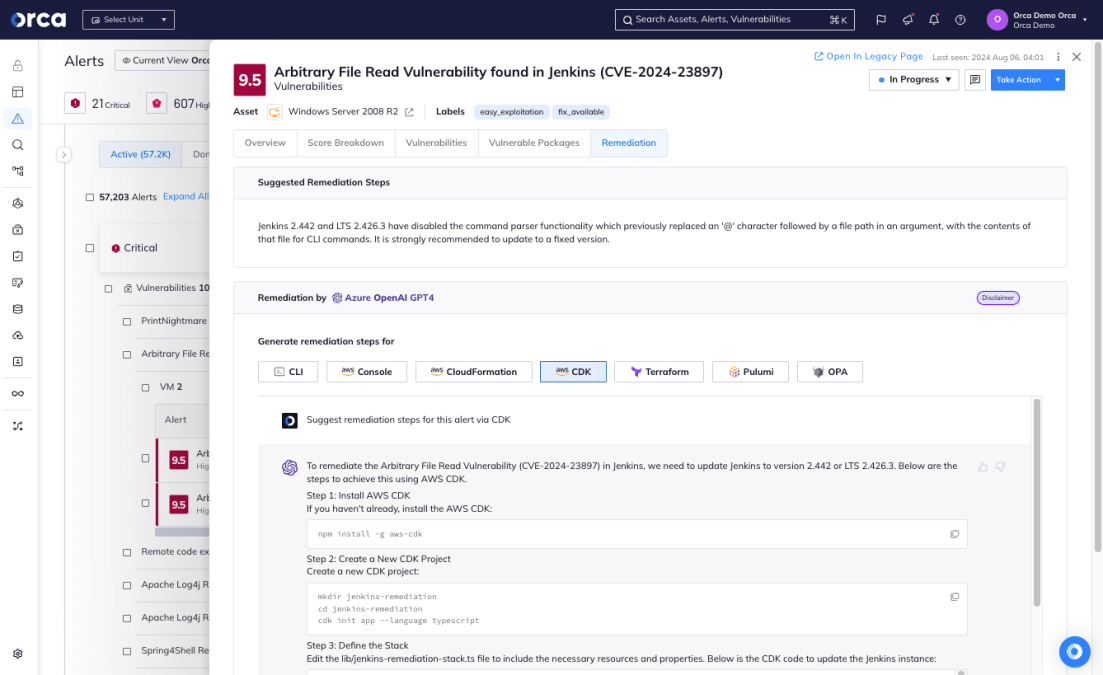Open the shuffle sidebar icon at bottom
The image size is (1103, 675).
tap(18, 426)
